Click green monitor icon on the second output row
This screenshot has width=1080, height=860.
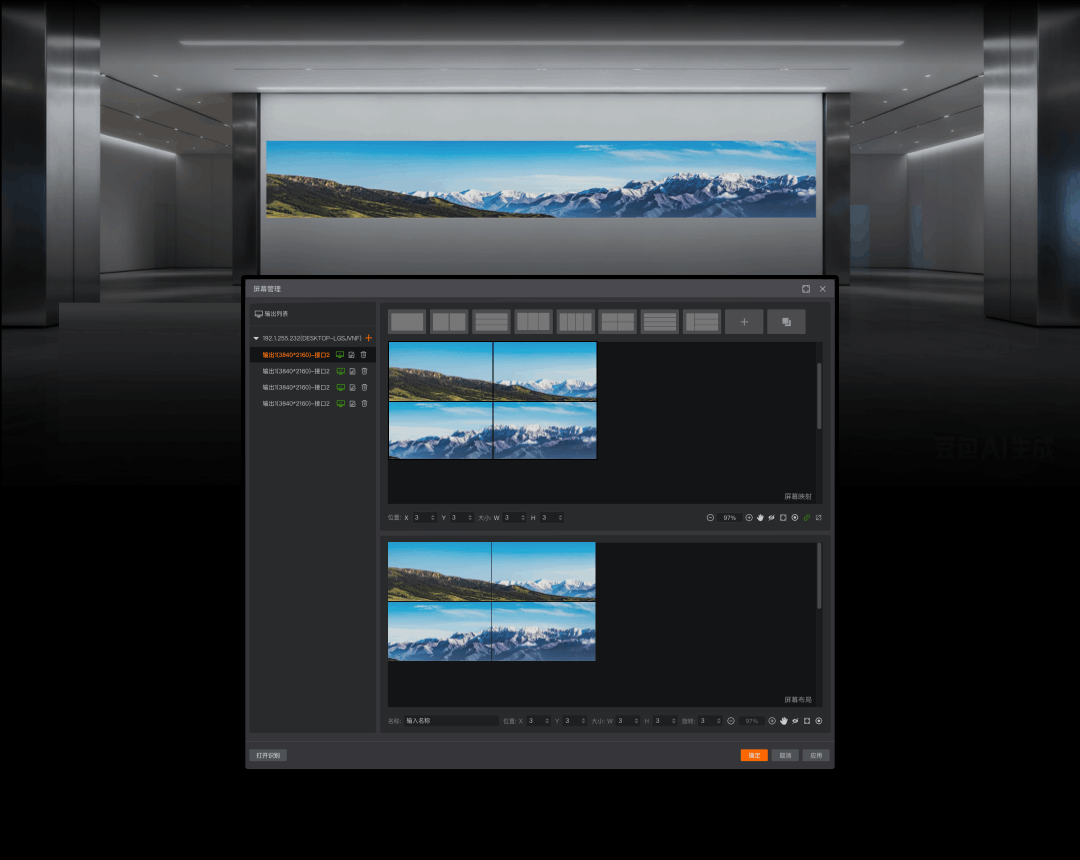pos(340,371)
